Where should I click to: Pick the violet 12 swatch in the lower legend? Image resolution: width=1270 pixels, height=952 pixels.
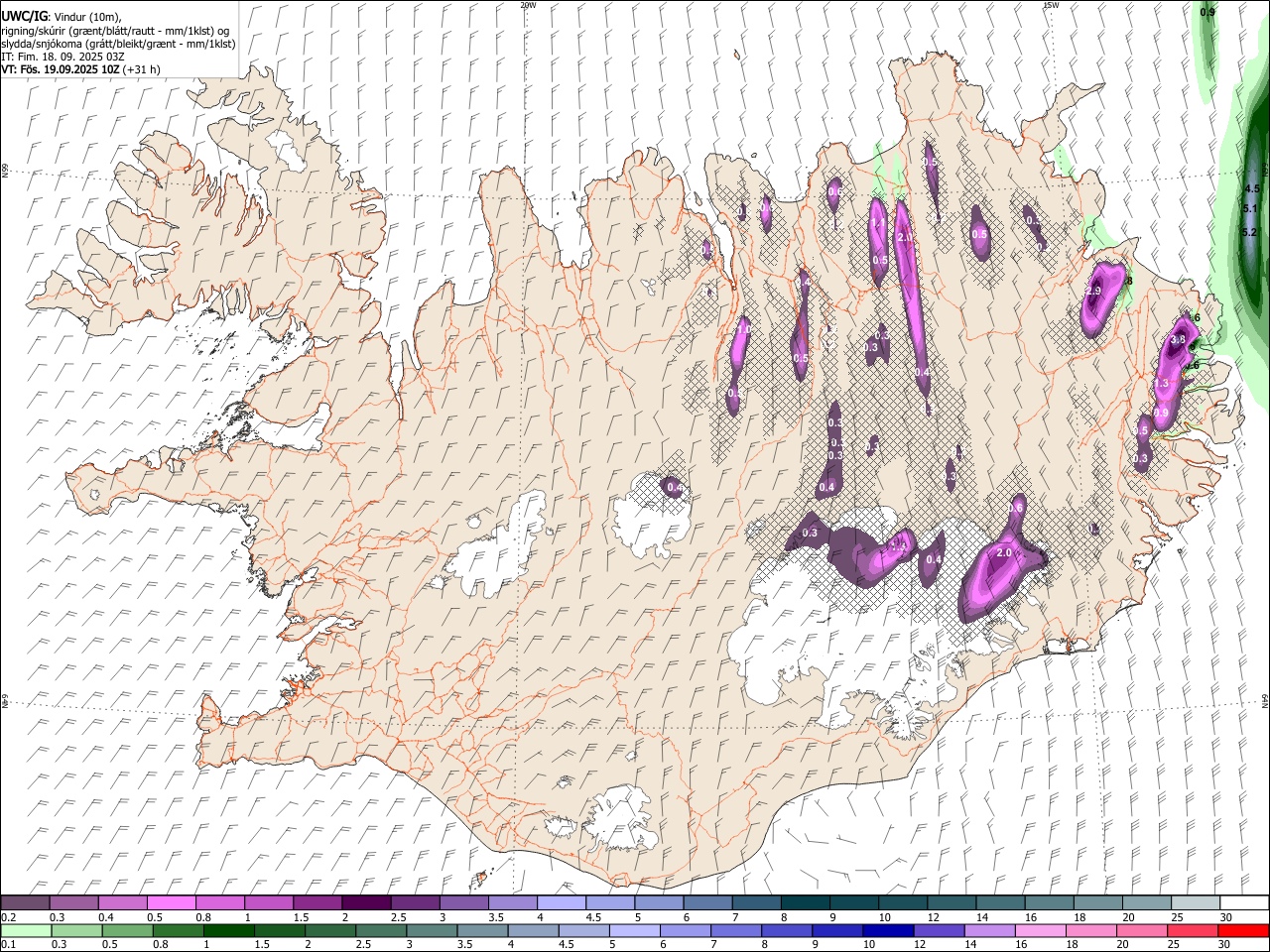point(939,930)
